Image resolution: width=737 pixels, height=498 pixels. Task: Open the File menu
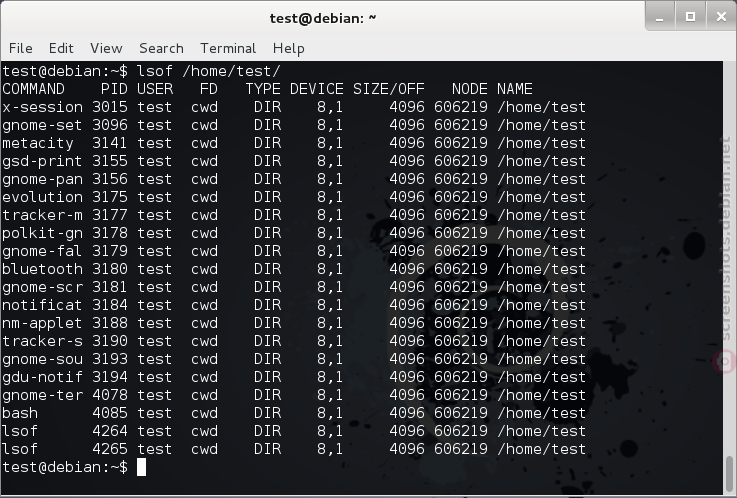click(x=21, y=48)
